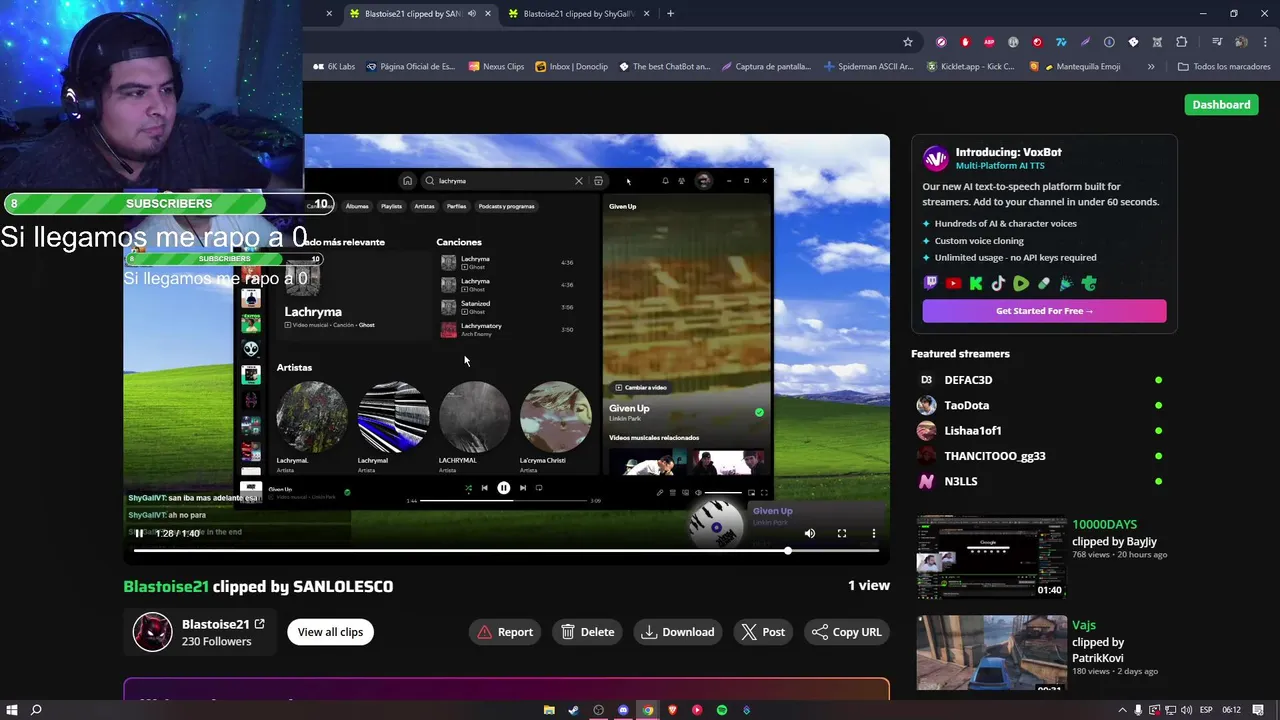Click Get Started For Free banner button
Image resolution: width=1280 pixels, height=720 pixels.
pyautogui.click(x=1044, y=311)
